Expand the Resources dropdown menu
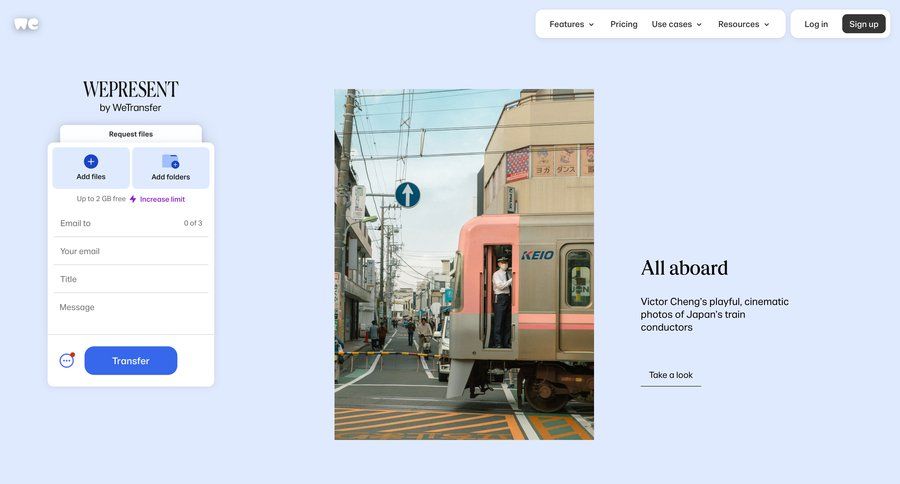 743,24
